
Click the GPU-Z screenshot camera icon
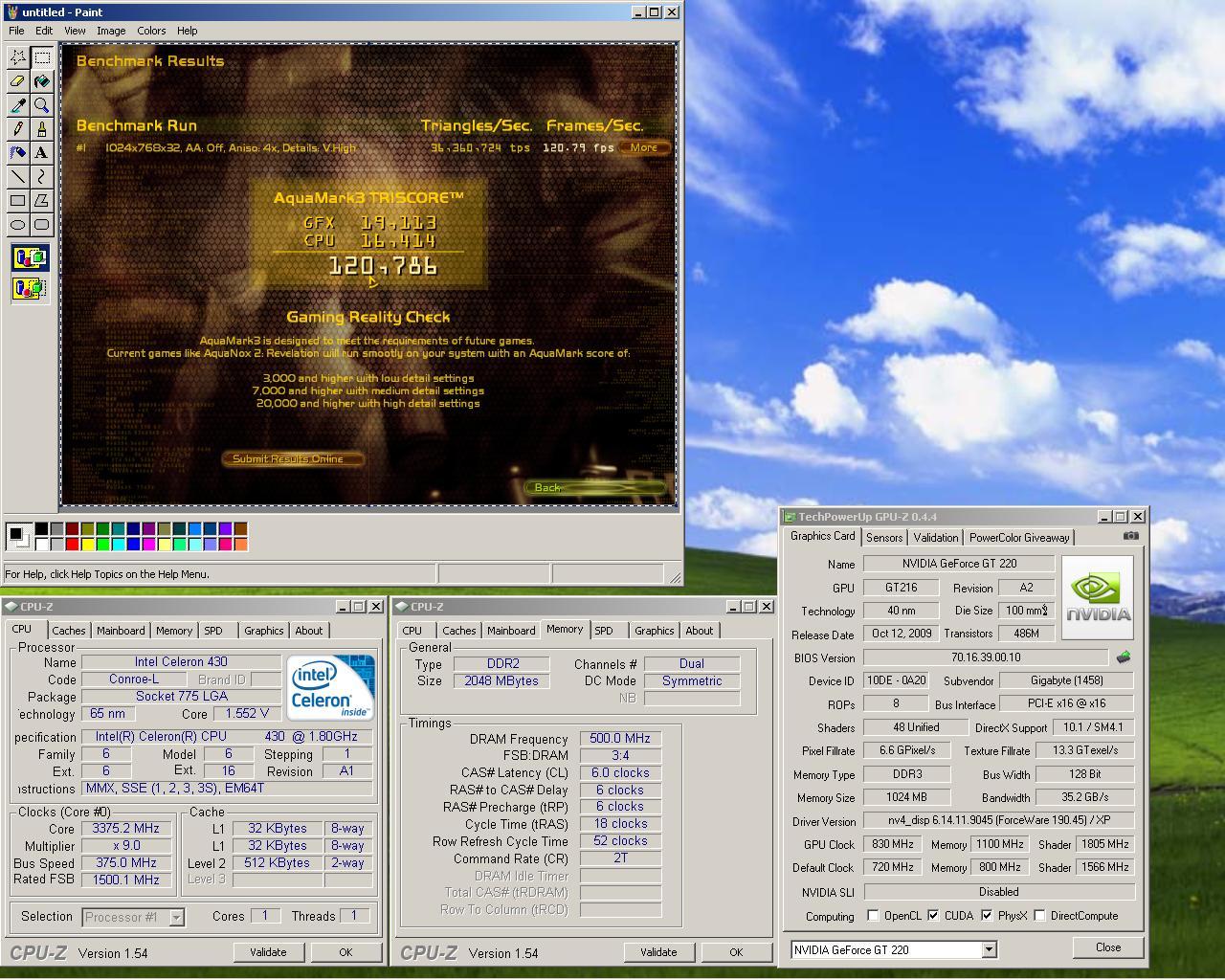pos(1130,536)
